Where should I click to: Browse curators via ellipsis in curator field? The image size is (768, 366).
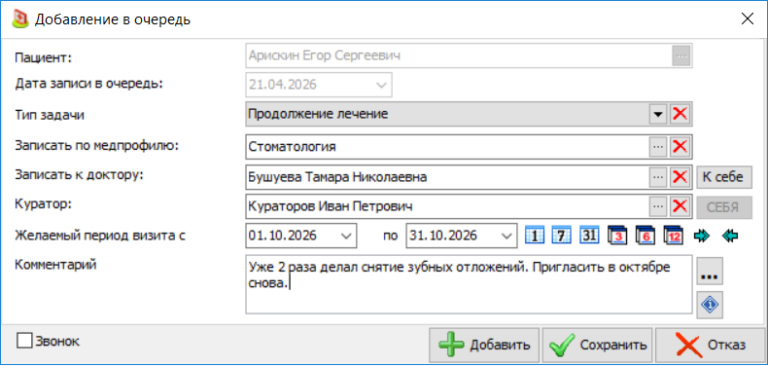[658, 207]
